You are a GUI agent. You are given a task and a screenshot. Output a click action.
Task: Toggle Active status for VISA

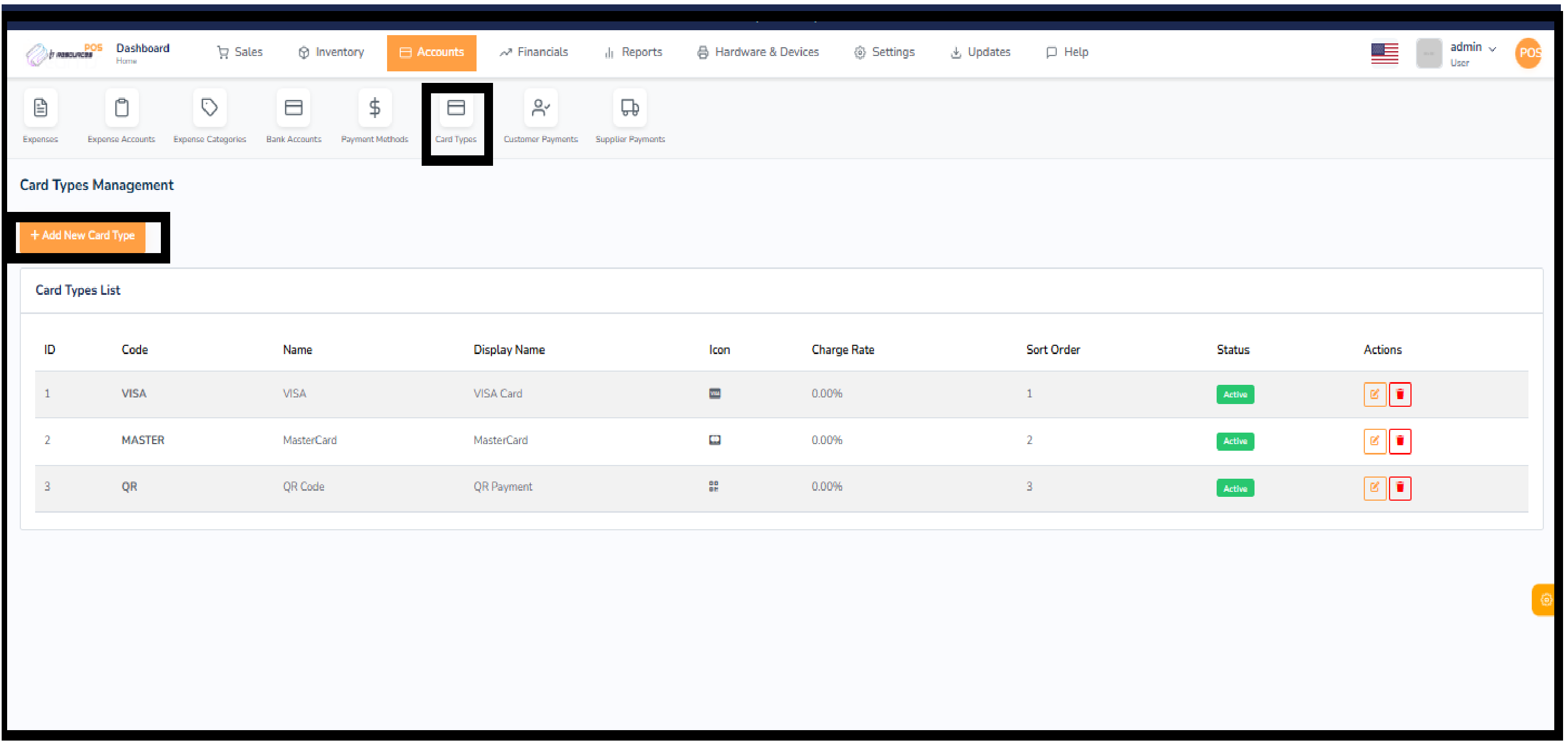[x=1235, y=394]
